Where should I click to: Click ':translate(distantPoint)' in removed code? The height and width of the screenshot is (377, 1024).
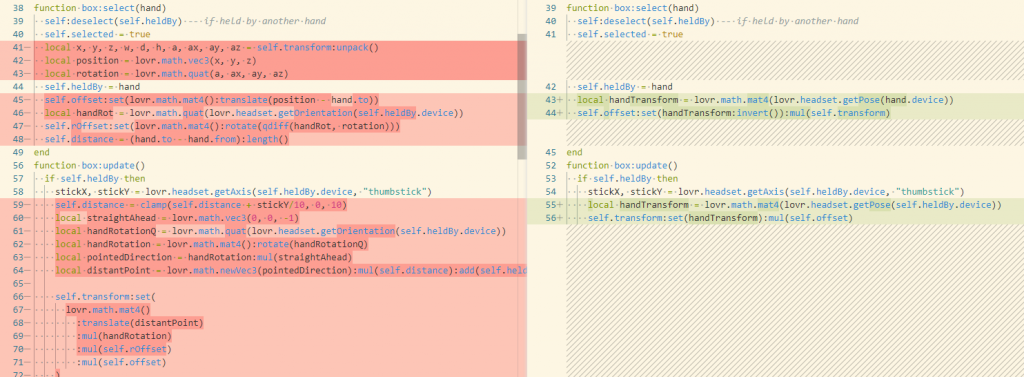[x=140, y=322]
